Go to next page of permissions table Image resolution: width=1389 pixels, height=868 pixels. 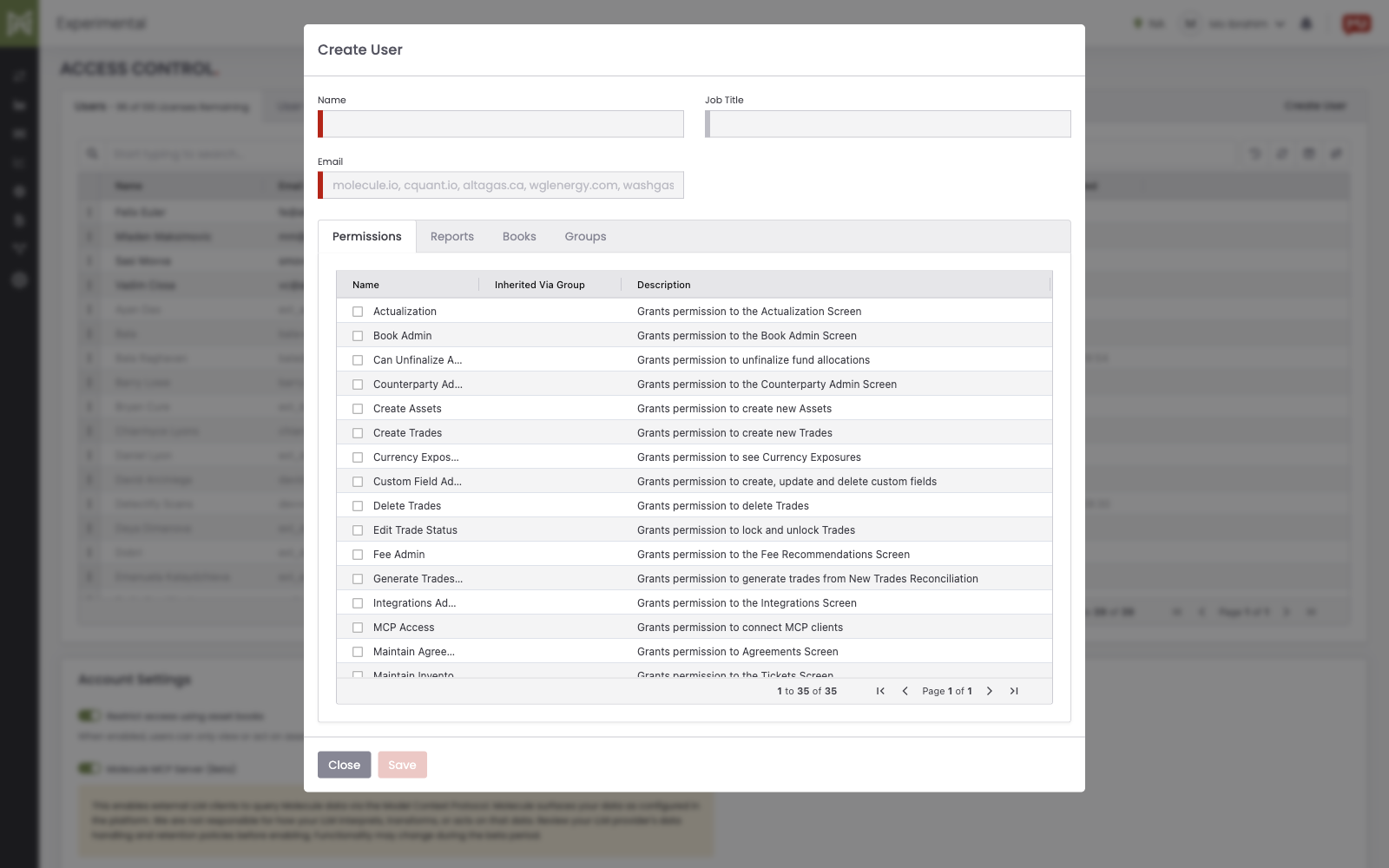pos(989,691)
